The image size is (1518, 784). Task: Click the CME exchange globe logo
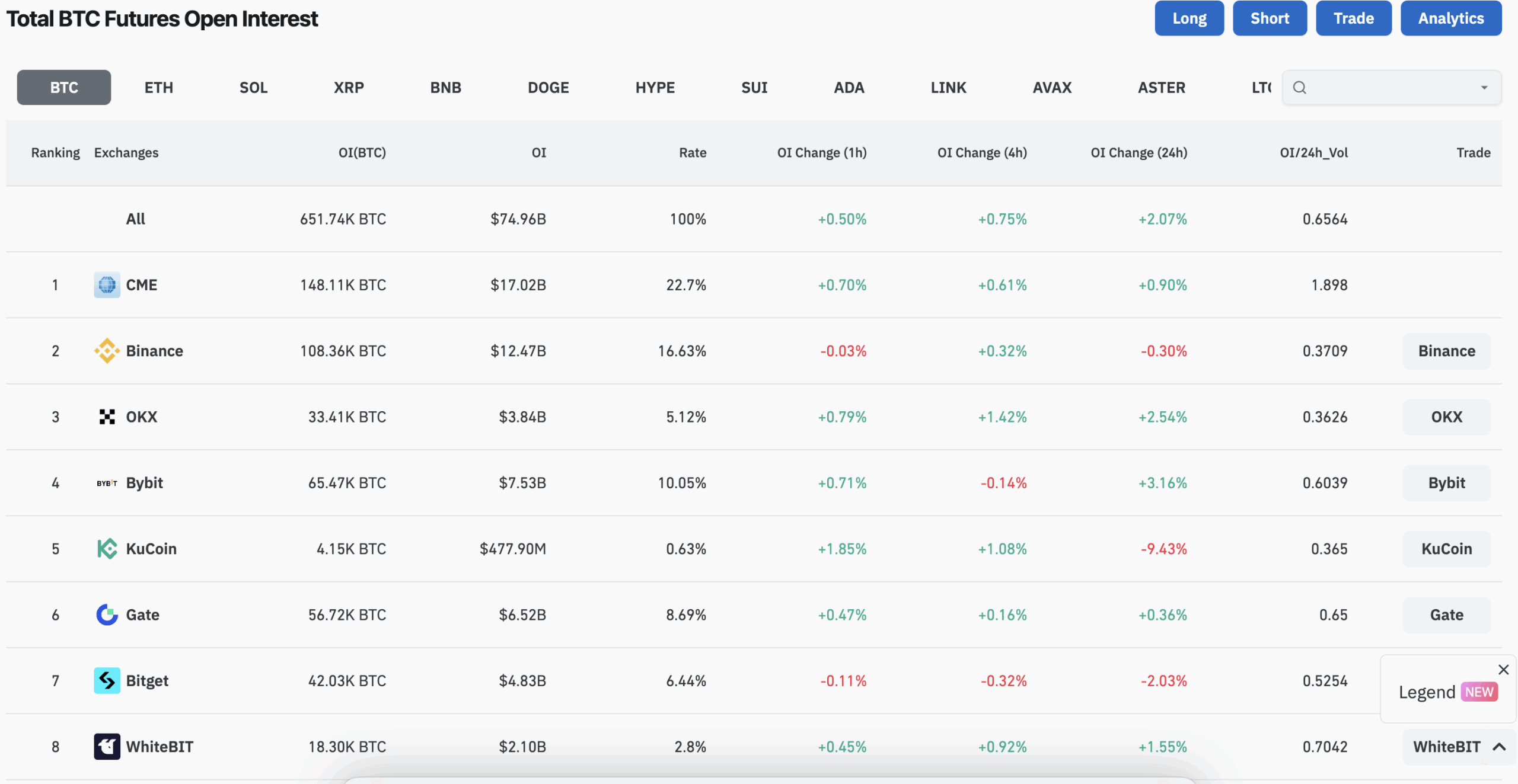click(x=107, y=285)
